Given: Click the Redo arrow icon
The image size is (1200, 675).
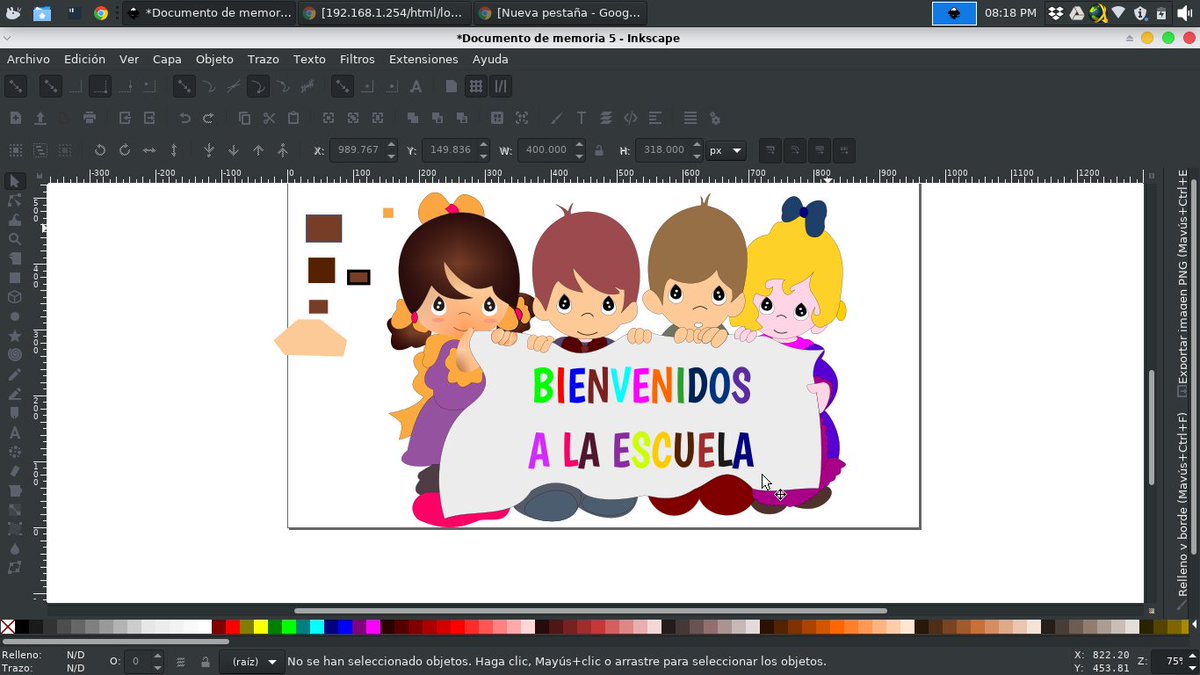Looking at the screenshot, I should point(208,118).
